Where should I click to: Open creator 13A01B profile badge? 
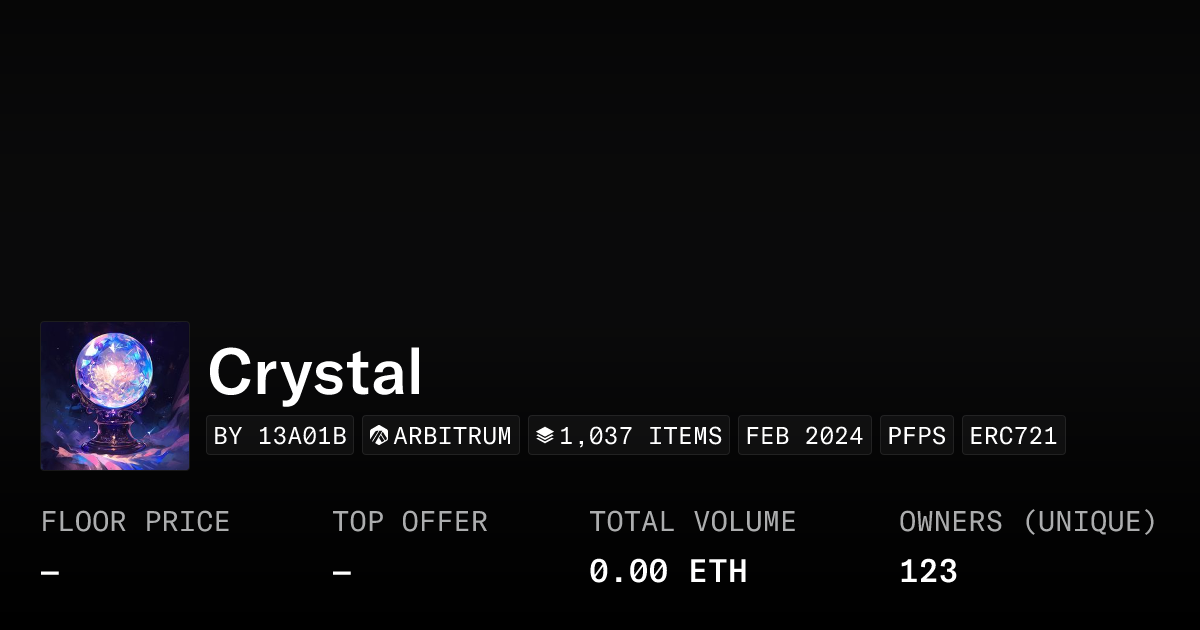pos(280,436)
